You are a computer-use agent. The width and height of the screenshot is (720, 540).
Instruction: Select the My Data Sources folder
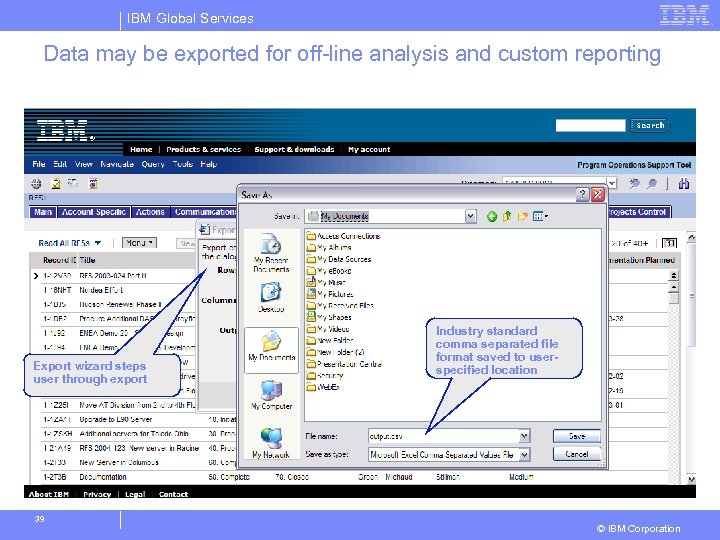coord(339,259)
